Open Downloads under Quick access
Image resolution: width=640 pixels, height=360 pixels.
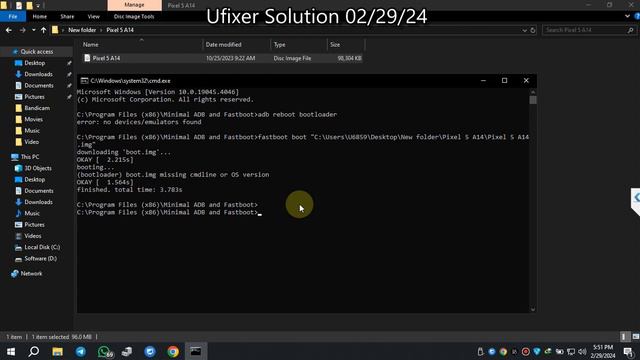38,74
